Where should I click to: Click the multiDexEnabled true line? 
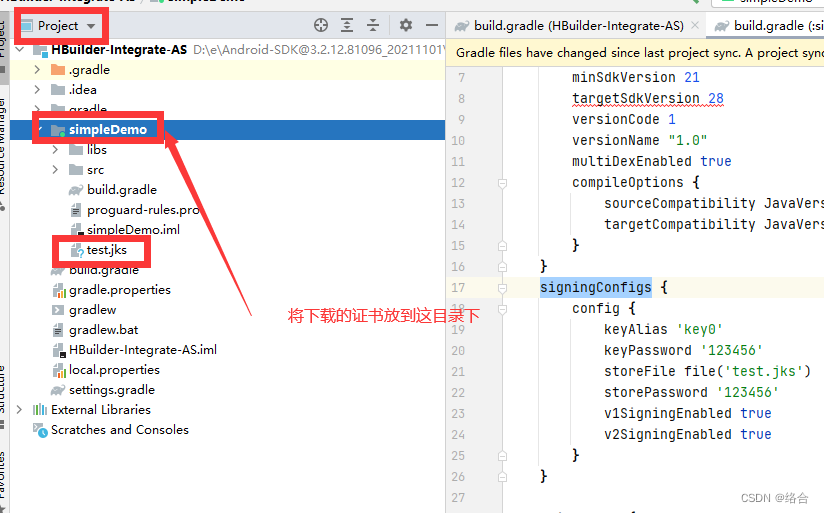click(x=651, y=161)
